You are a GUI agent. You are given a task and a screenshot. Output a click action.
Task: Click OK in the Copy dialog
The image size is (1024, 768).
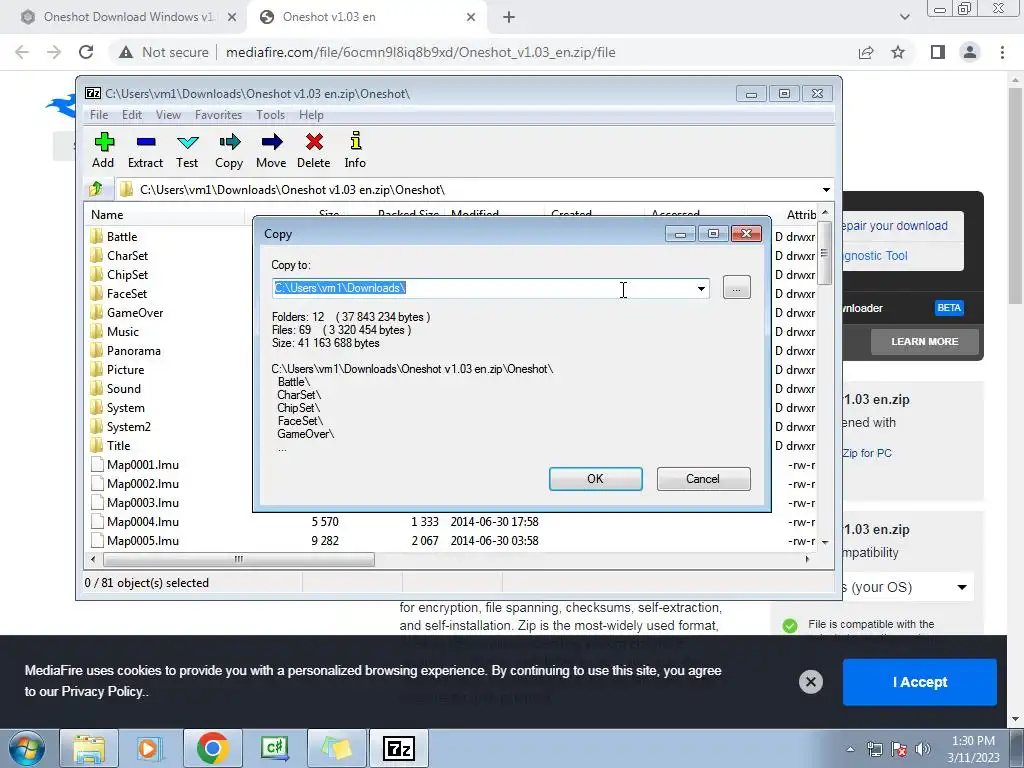click(x=596, y=479)
